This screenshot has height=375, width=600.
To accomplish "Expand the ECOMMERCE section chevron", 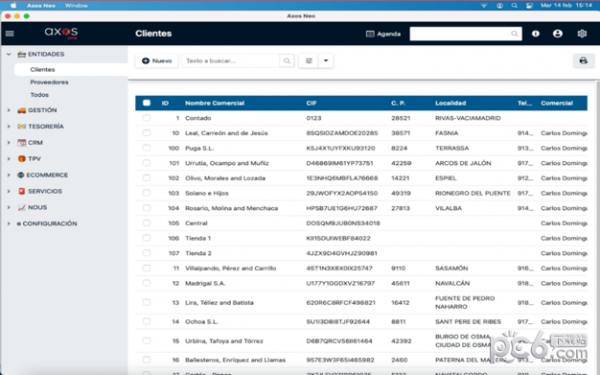I will pos(8,175).
